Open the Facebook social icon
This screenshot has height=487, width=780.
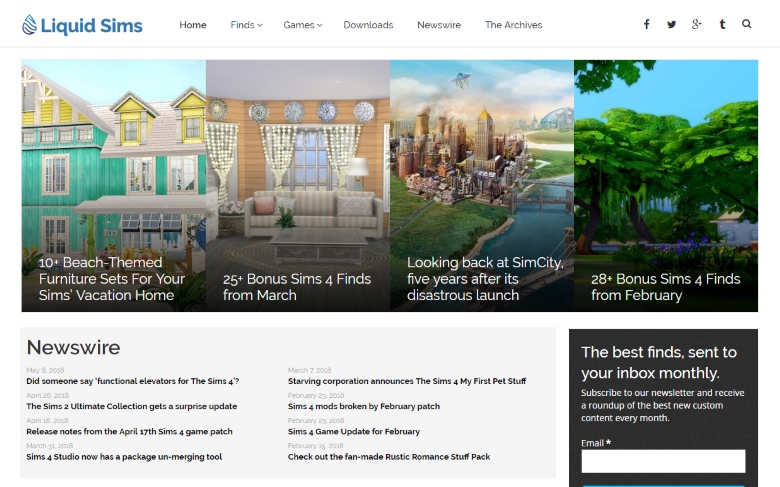tap(646, 24)
